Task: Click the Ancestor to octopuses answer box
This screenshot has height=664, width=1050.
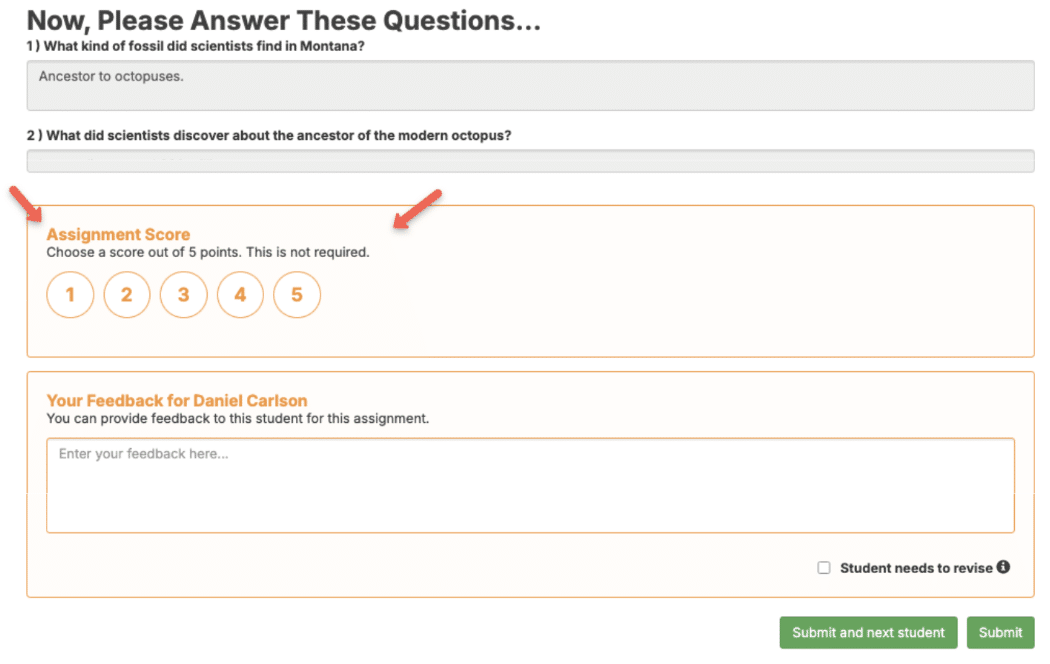Action: coord(530,86)
